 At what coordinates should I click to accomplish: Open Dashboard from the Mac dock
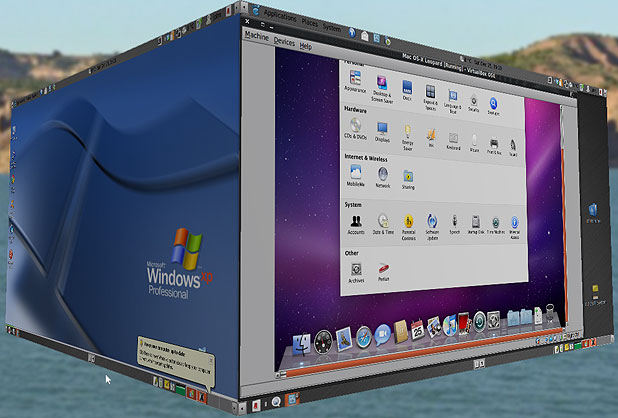324,342
